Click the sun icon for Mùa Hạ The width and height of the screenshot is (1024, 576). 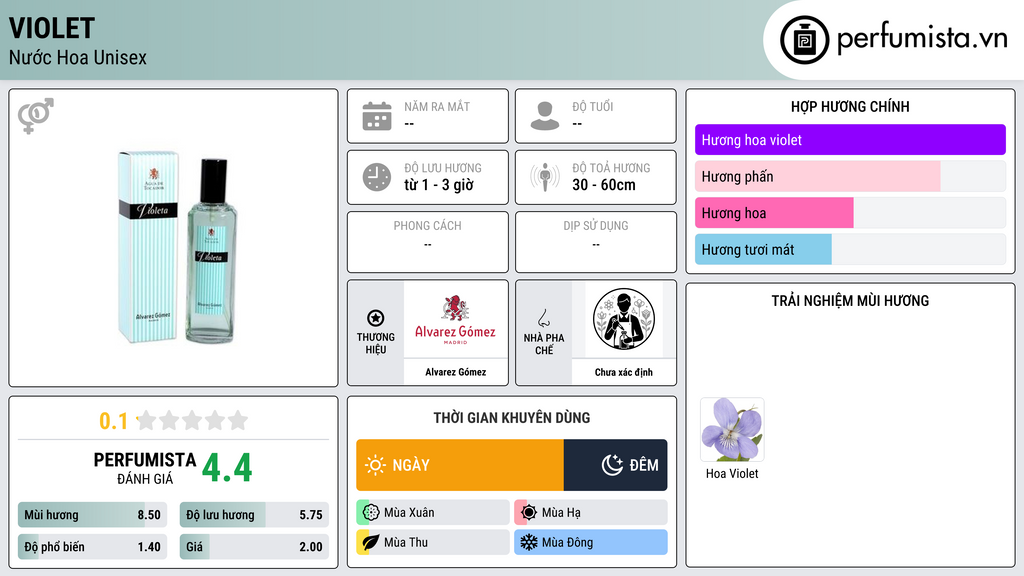click(x=529, y=513)
